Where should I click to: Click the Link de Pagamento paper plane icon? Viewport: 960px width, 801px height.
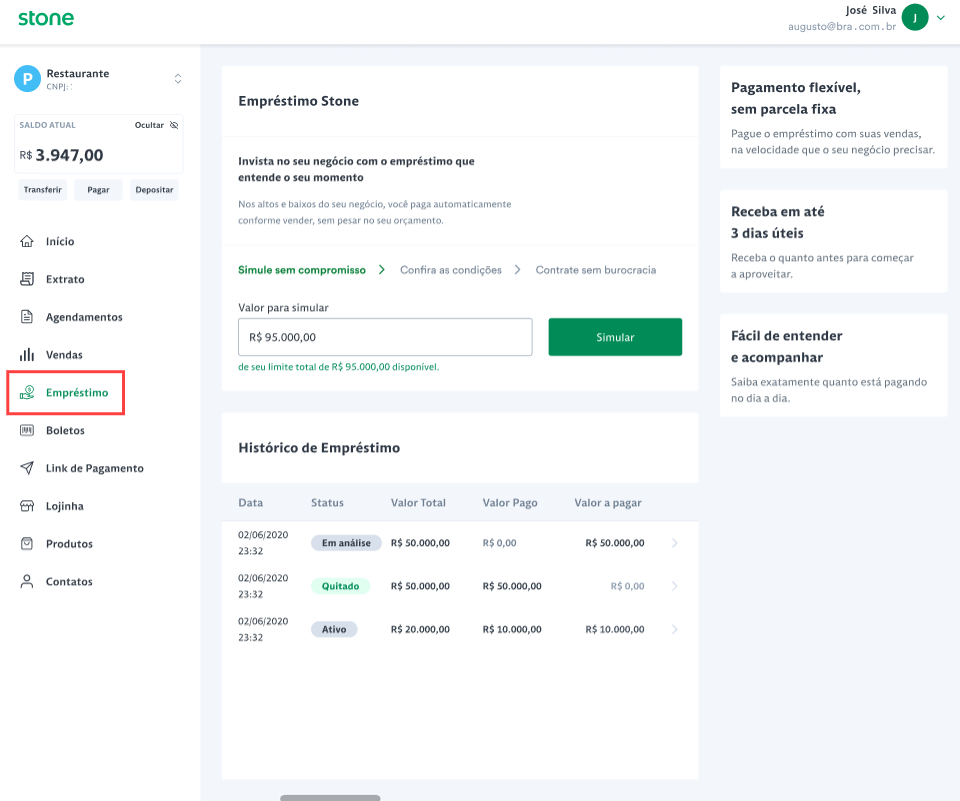27,468
